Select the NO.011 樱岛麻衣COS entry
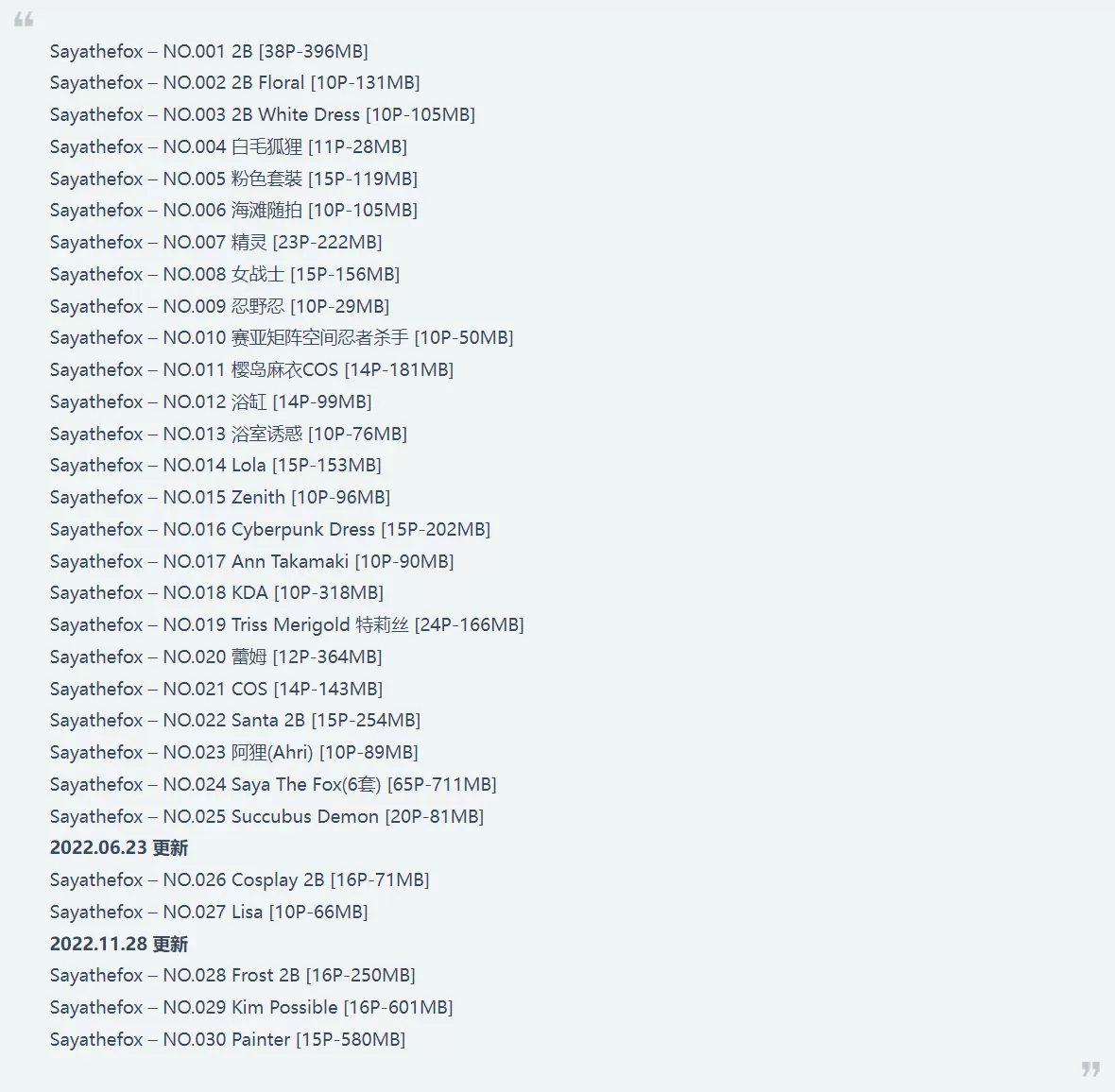 point(251,369)
